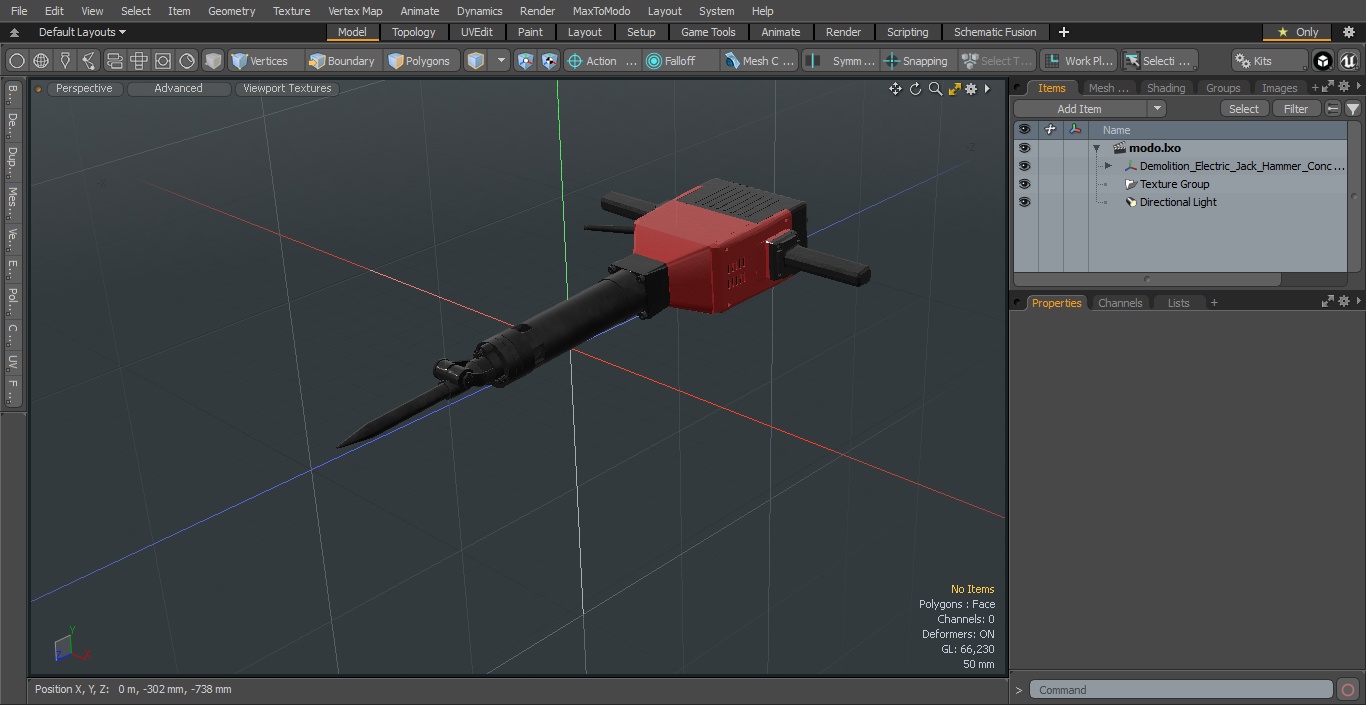The width and height of the screenshot is (1366, 705).
Task: Expand the Demolition_Electric_Jack_Hammer item
Action: (x=1108, y=166)
